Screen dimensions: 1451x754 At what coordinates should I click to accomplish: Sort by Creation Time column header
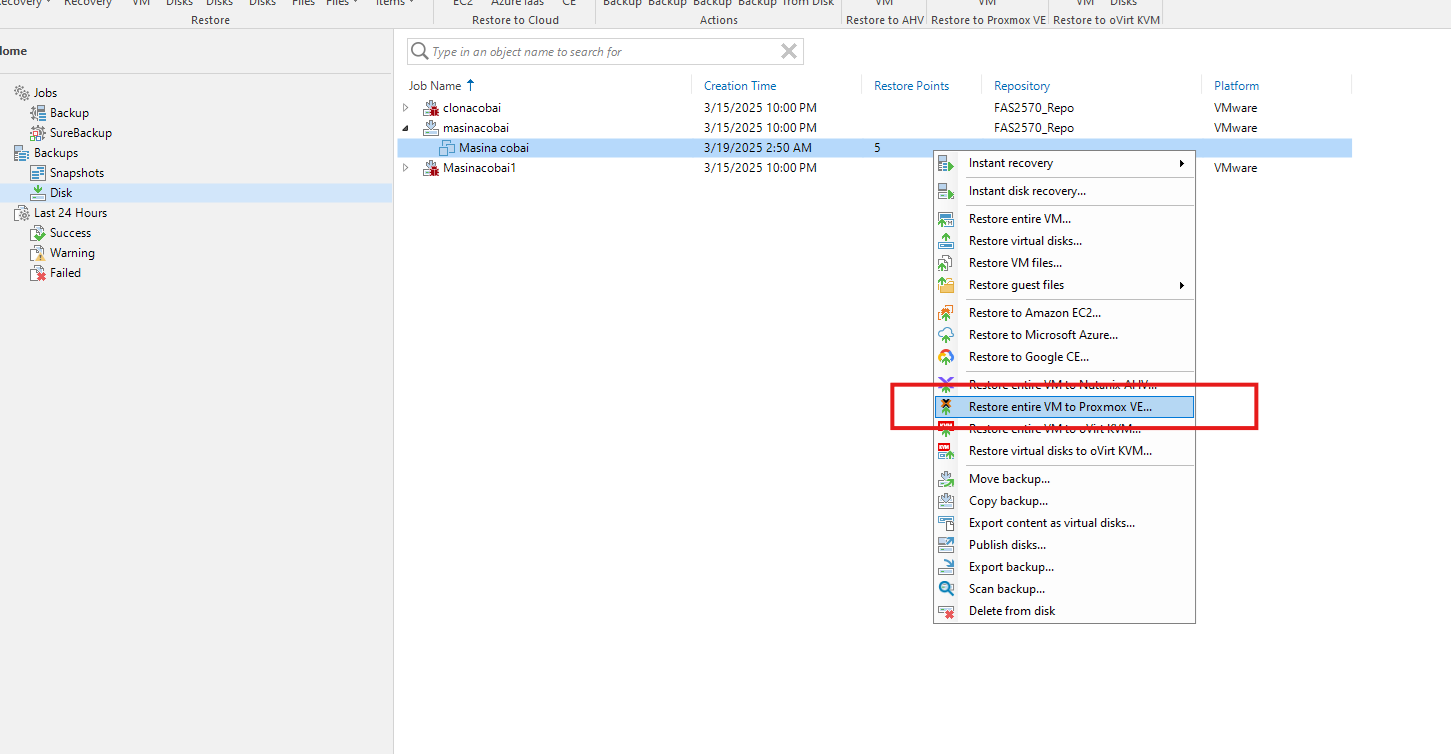[x=740, y=86]
